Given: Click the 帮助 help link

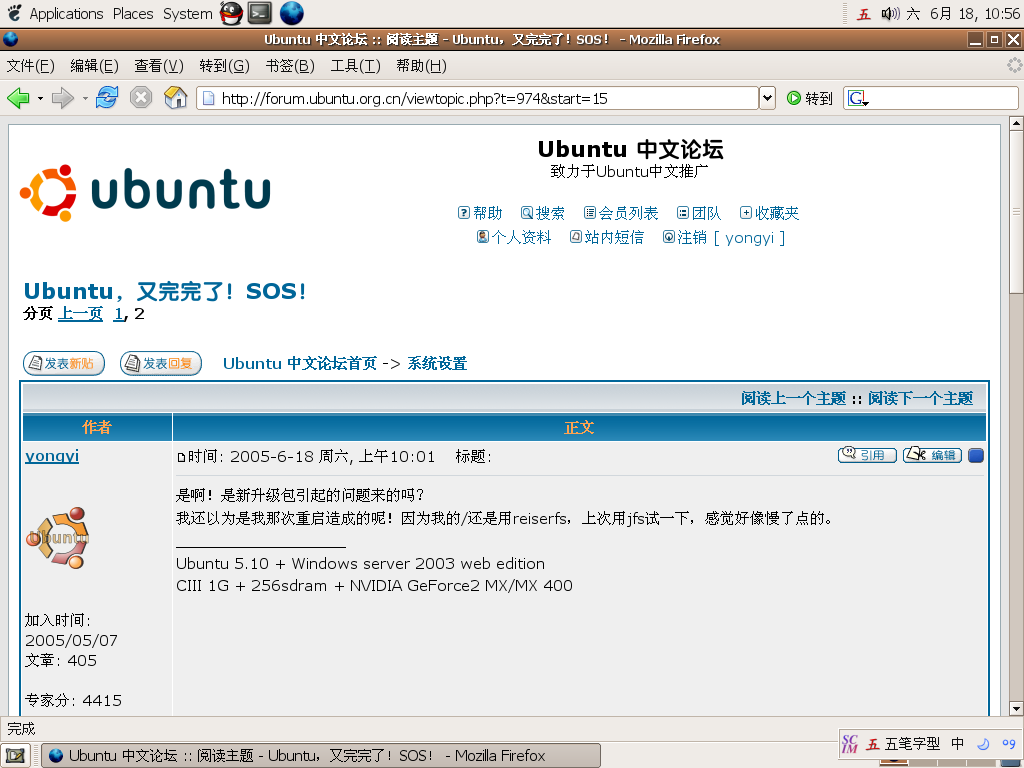Looking at the screenshot, I should pos(480,213).
